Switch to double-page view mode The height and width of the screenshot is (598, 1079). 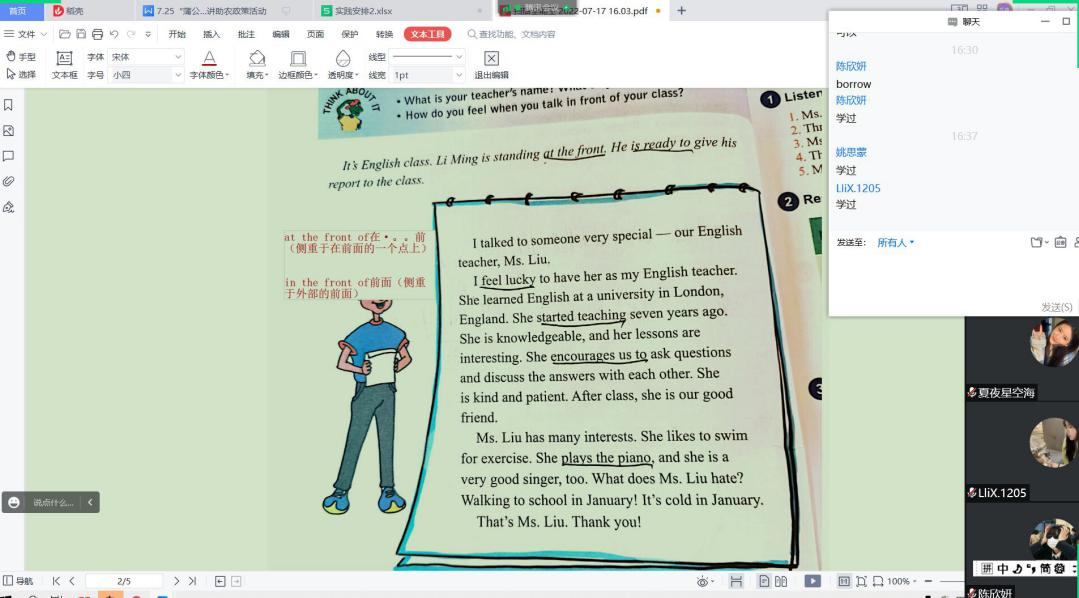tap(781, 581)
